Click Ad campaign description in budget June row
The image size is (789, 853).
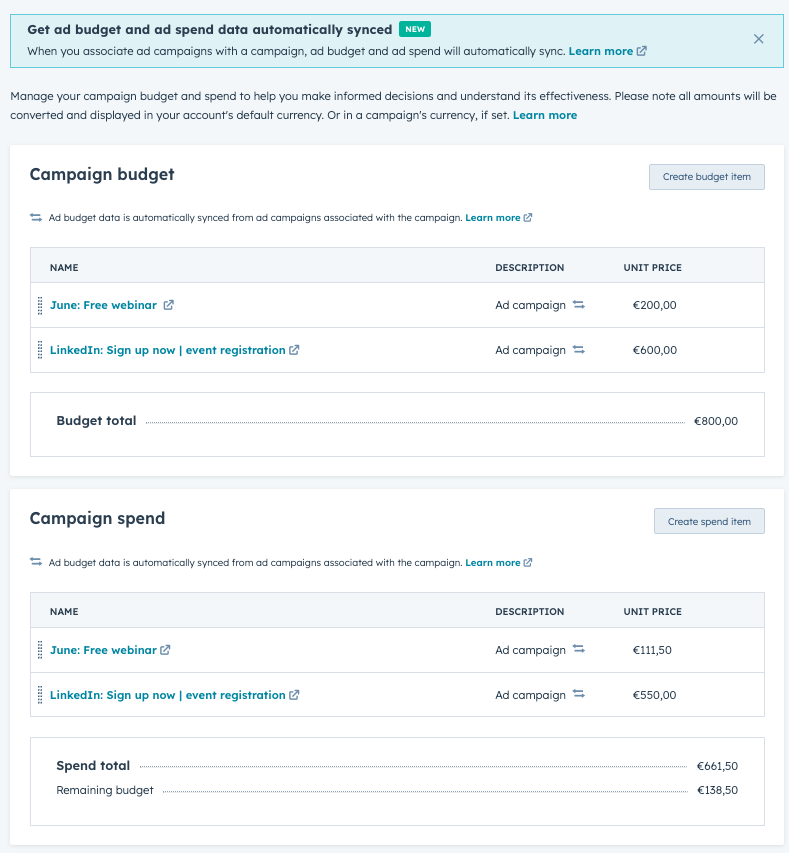click(x=531, y=305)
